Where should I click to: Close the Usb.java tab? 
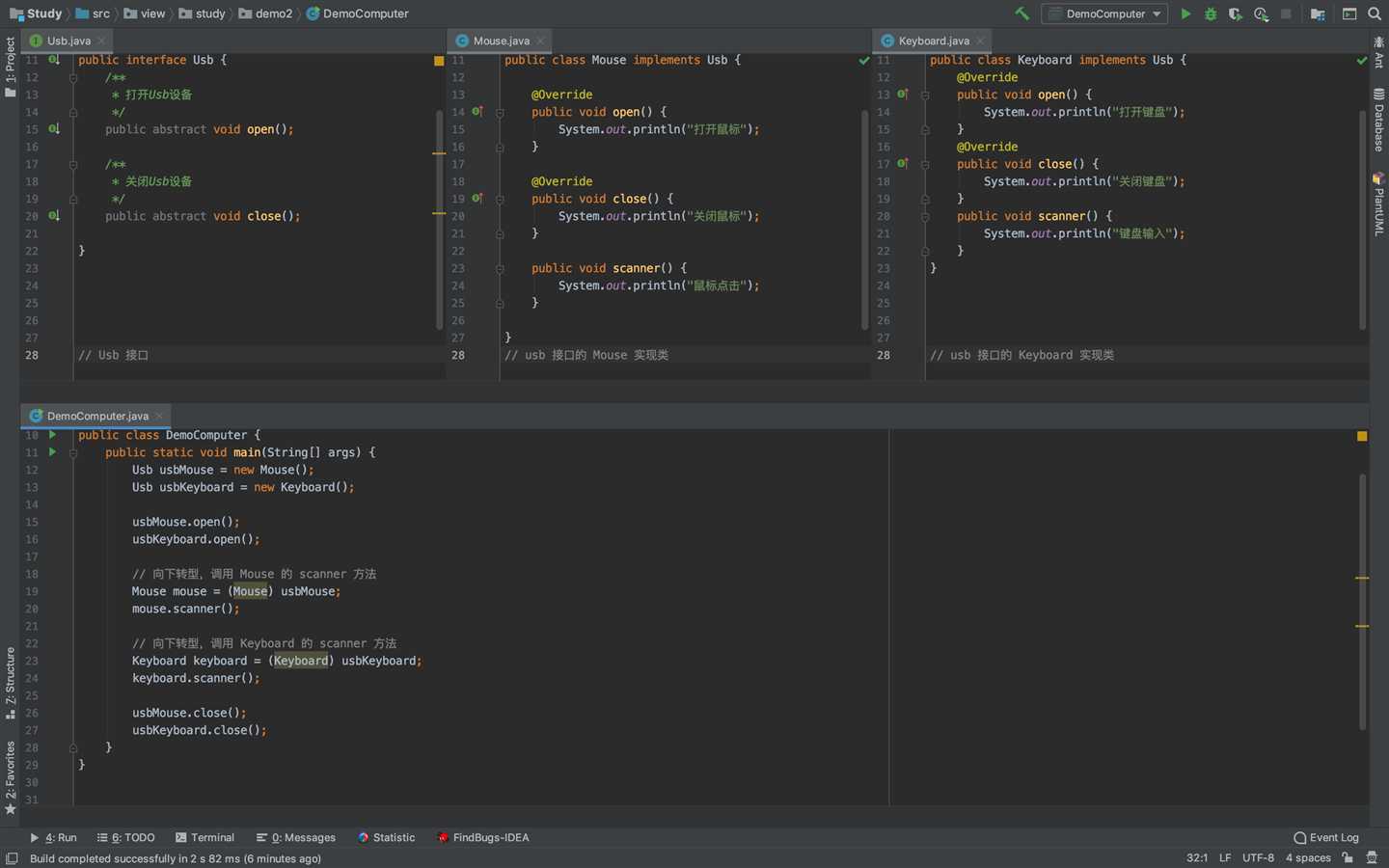[x=101, y=41]
